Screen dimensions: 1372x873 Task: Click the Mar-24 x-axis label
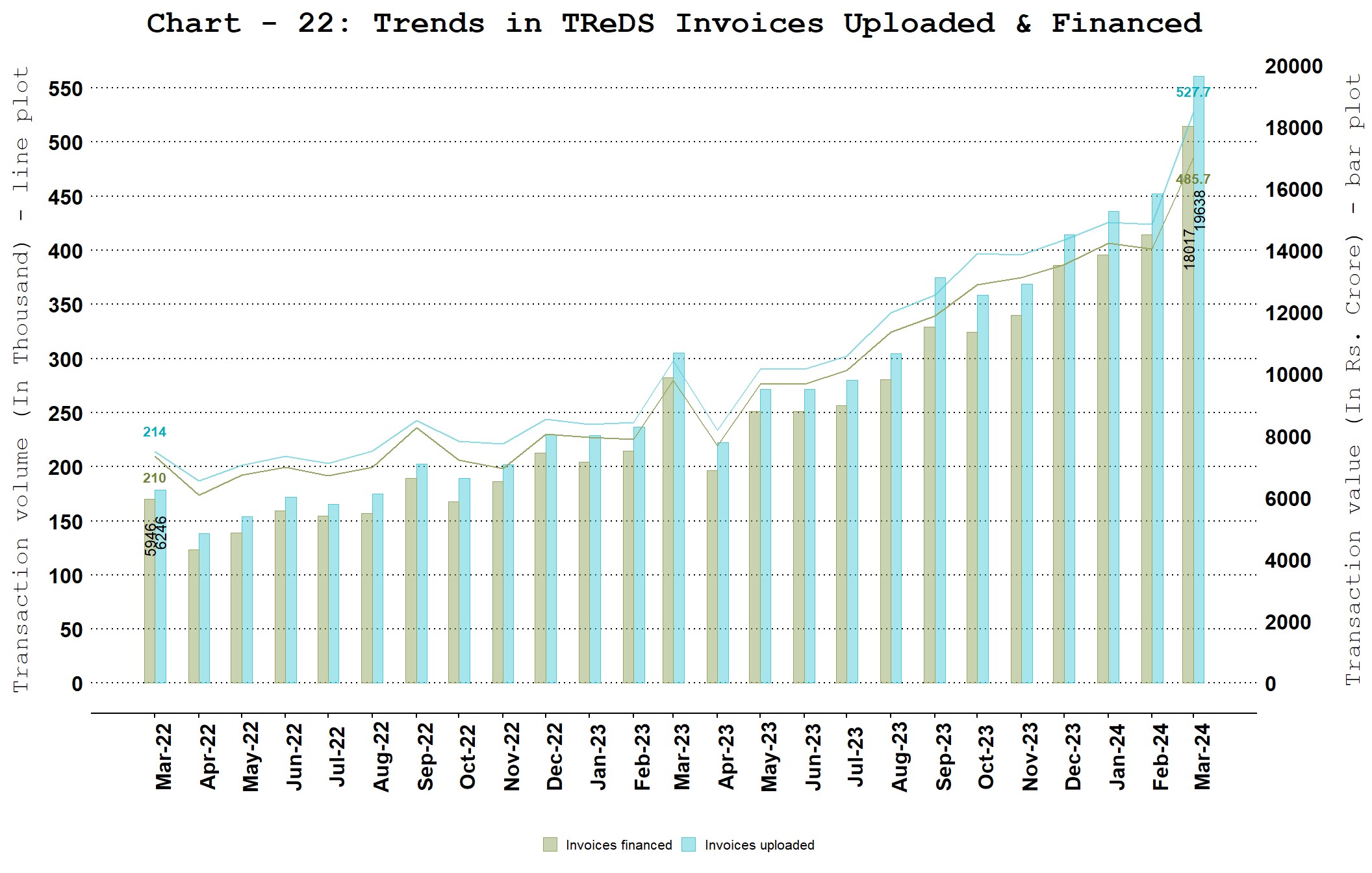[x=1202, y=757]
